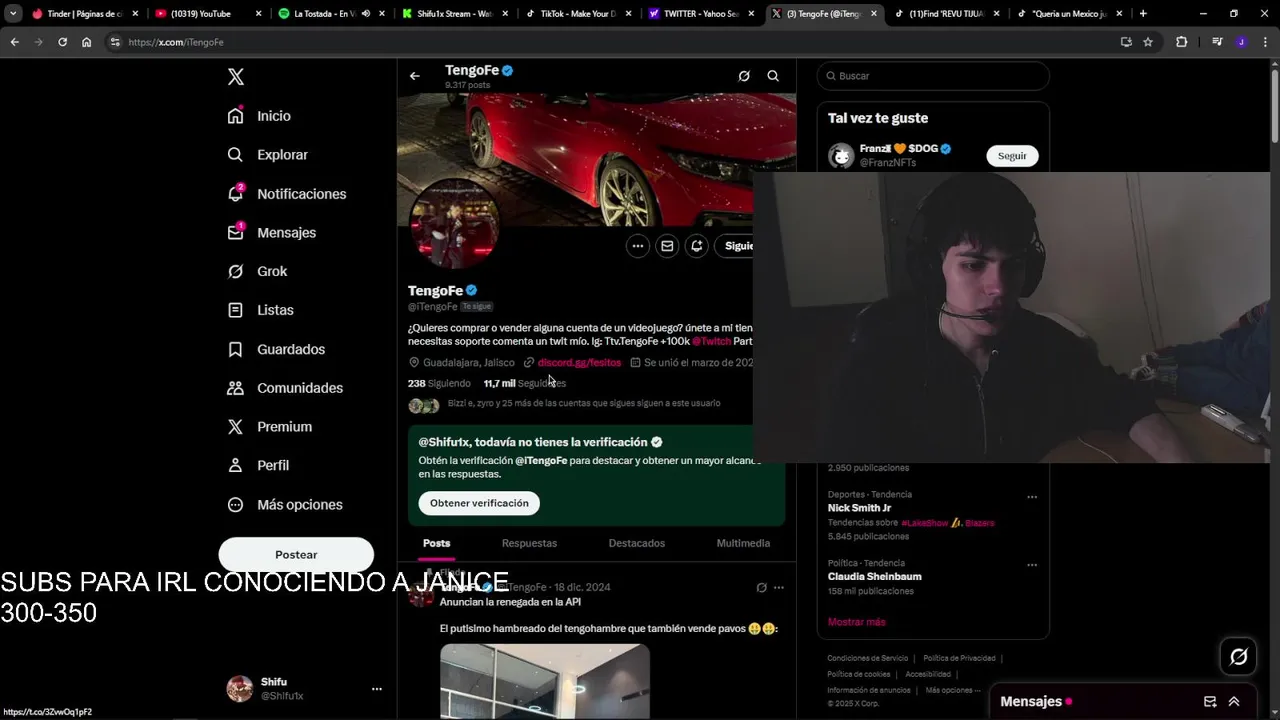Click the Siguiendo follow button
Image resolution: width=1280 pixels, height=720 pixels.
735,246
